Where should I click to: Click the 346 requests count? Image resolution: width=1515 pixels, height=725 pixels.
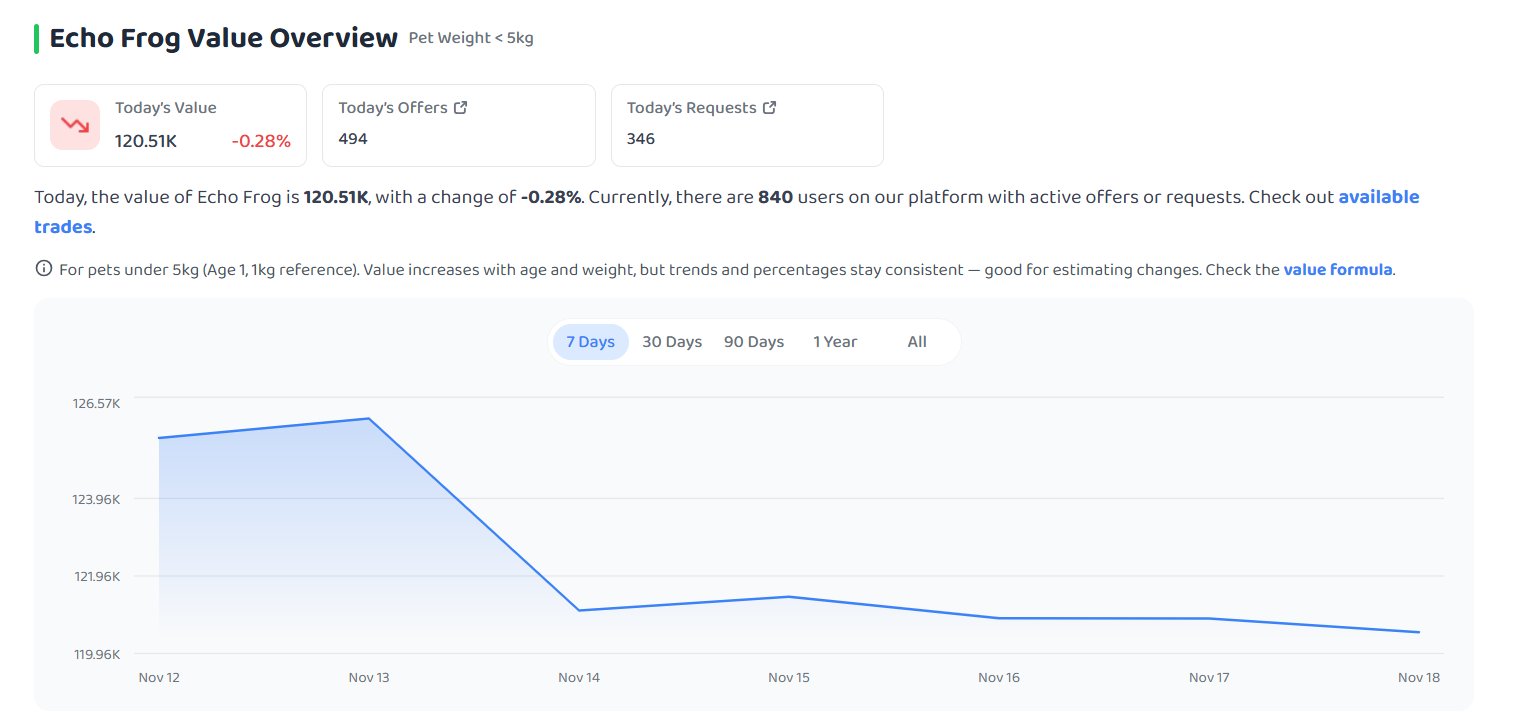[x=641, y=139]
